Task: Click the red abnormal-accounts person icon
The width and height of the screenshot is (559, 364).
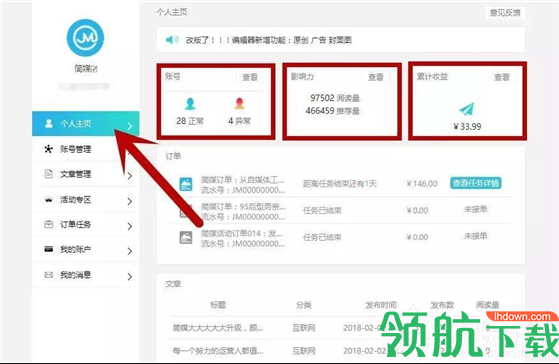Action: [239, 103]
